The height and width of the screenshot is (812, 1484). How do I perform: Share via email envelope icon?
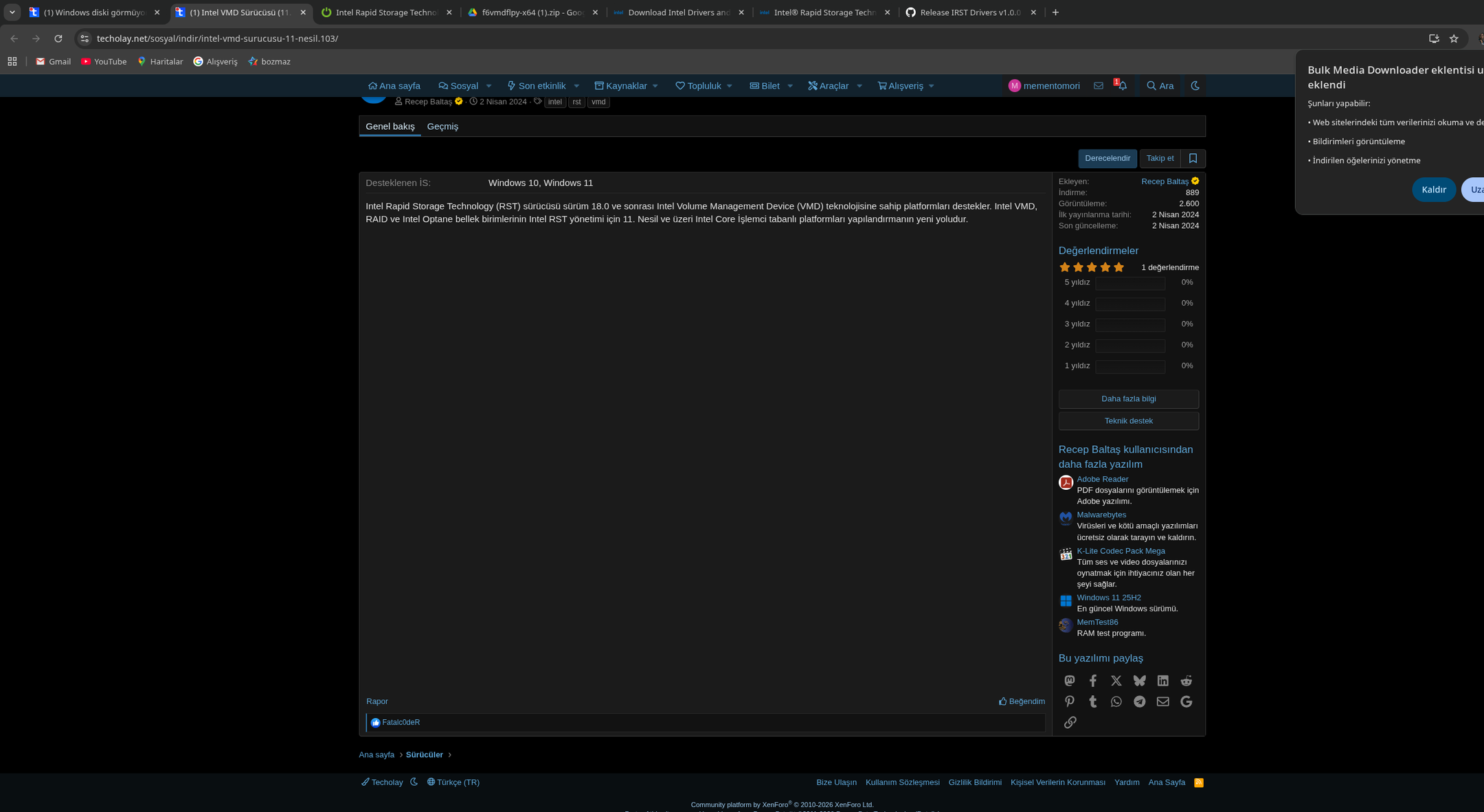[x=1163, y=701]
